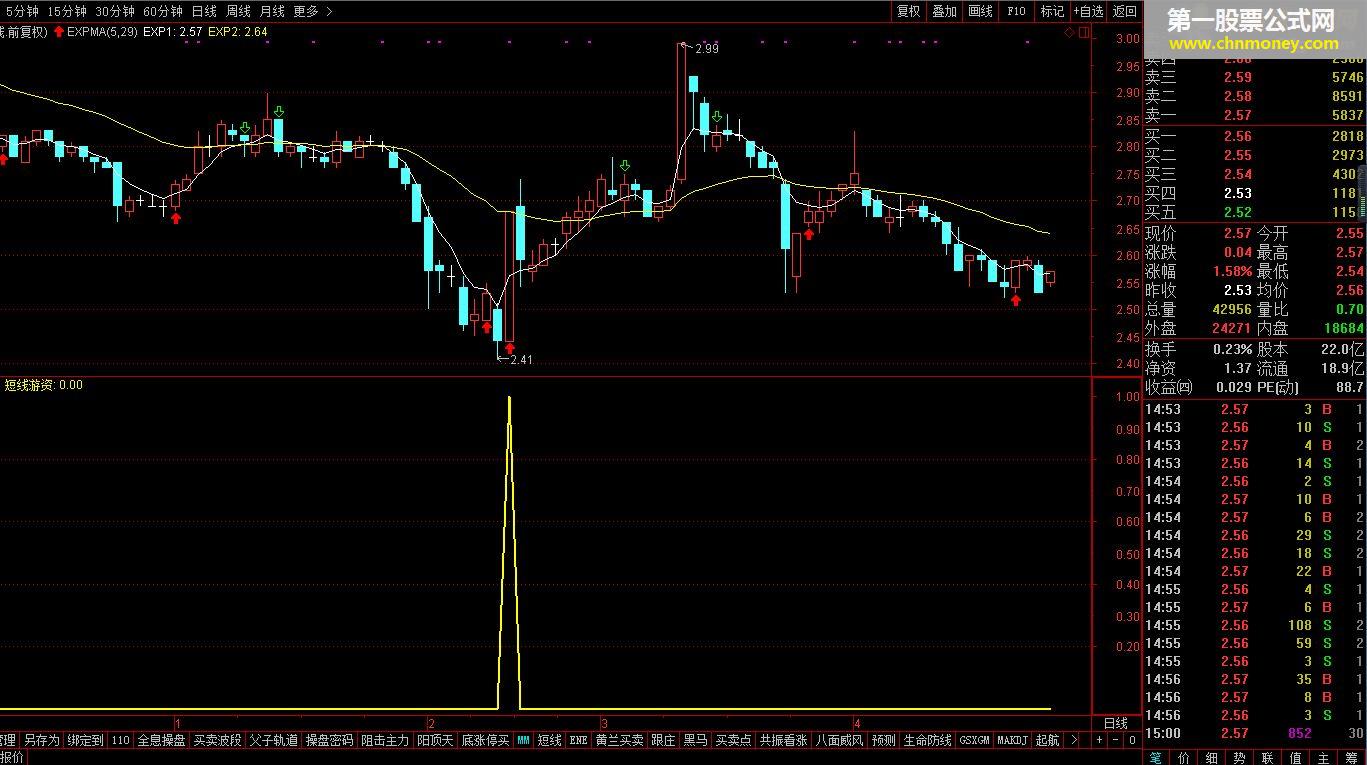Show the 月线 monthly chart
Viewport: 1367px width, 765px height.
coord(272,11)
